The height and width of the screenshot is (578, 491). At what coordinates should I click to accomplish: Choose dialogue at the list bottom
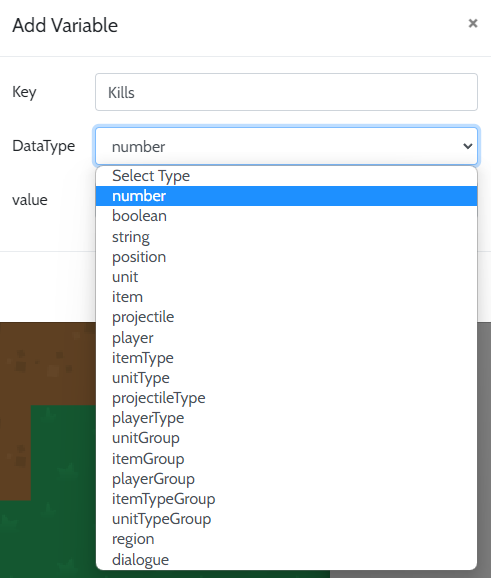tap(286, 560)
